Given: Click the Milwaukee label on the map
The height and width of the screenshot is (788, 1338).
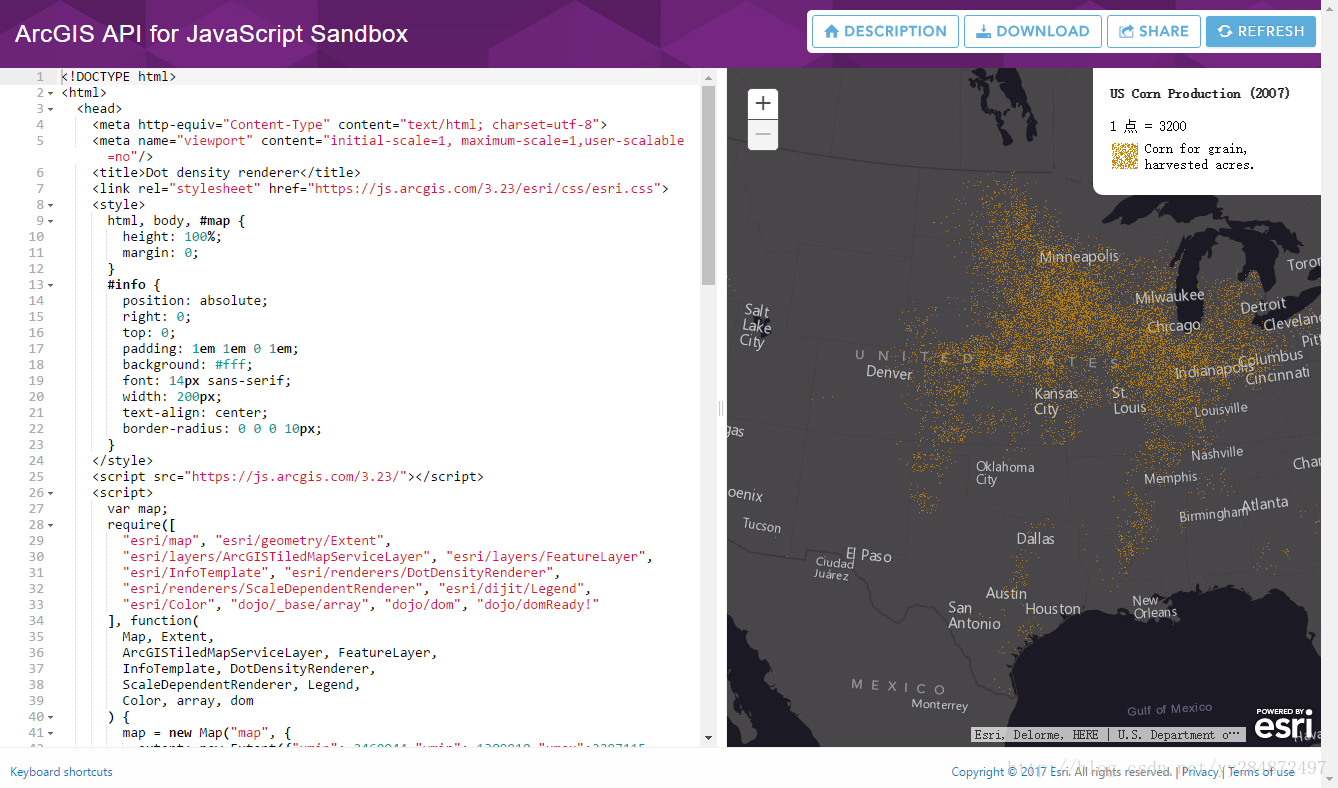Looking at the screenshot, I should (x=1170, y=297).
